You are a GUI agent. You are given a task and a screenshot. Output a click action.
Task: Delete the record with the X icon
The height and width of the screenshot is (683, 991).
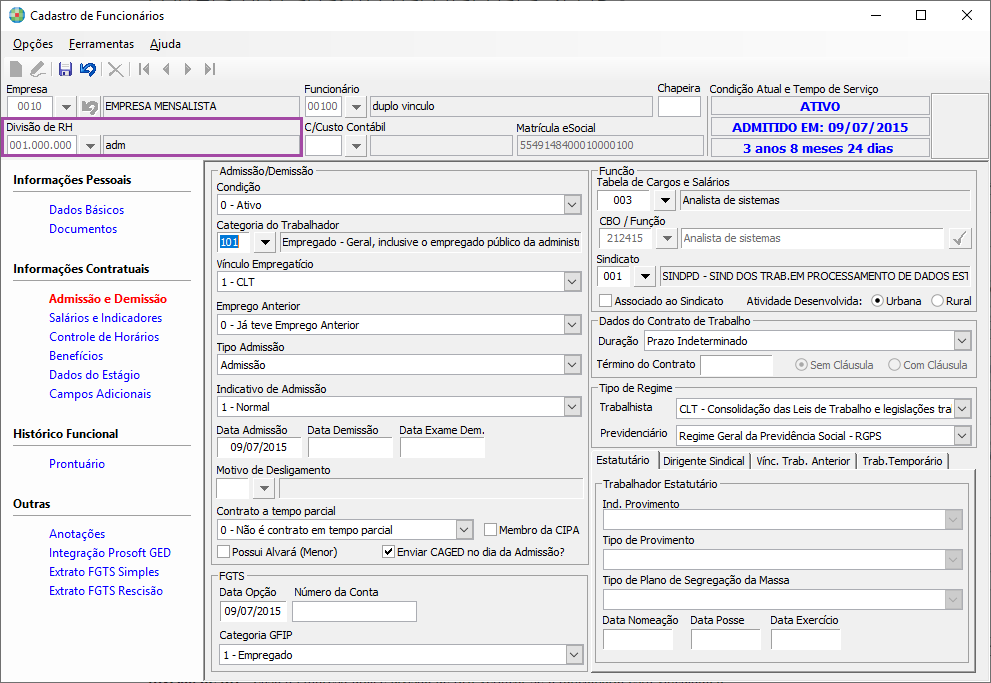pos(116,69)
